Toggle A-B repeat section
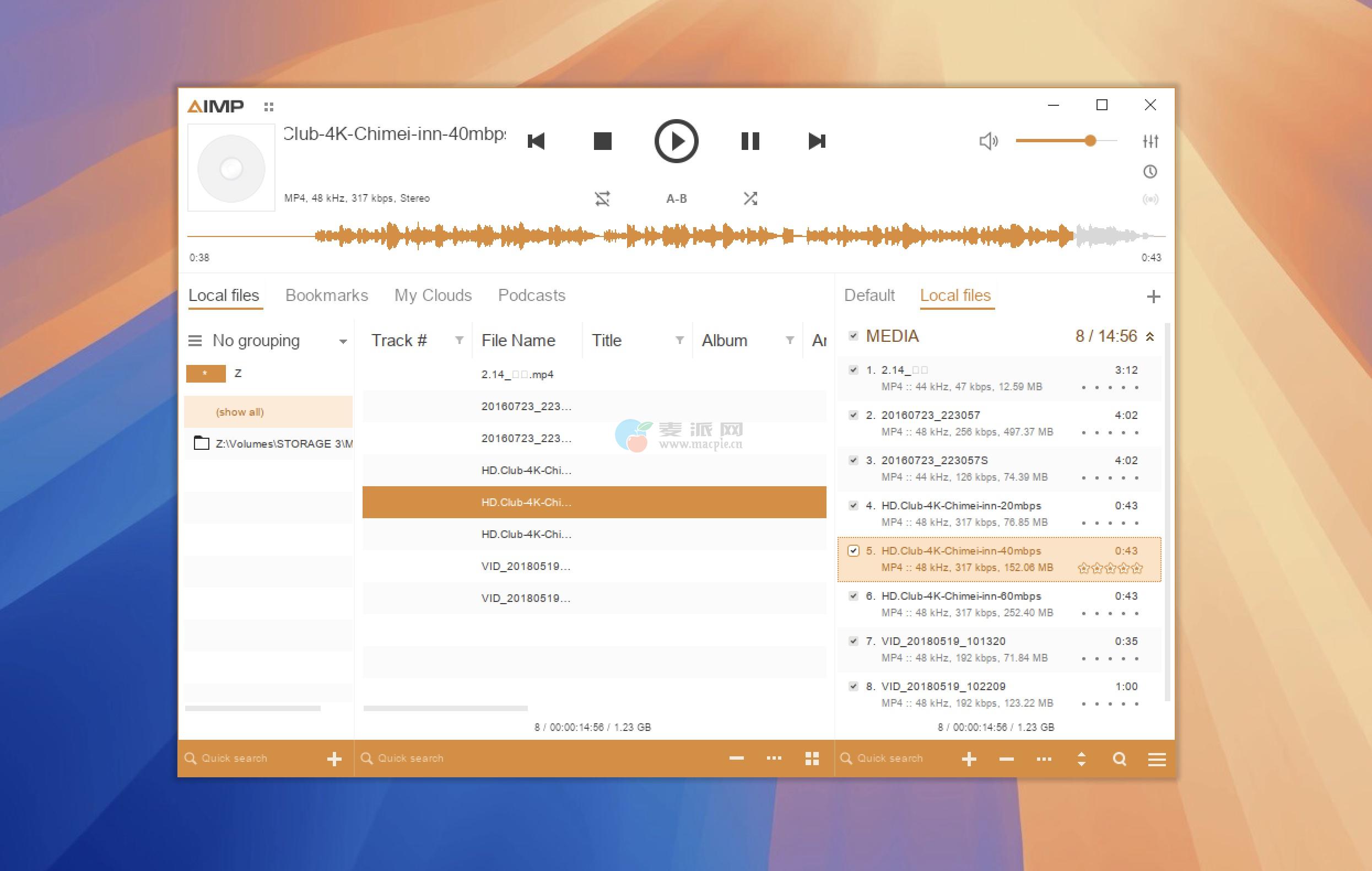The width and height of the screenshot is (1372, 871). [x=676, y=198]
